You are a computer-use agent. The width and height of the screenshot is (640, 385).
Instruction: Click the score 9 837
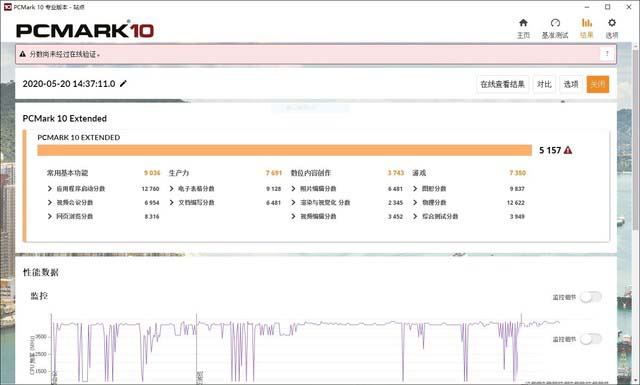[517, 189]
